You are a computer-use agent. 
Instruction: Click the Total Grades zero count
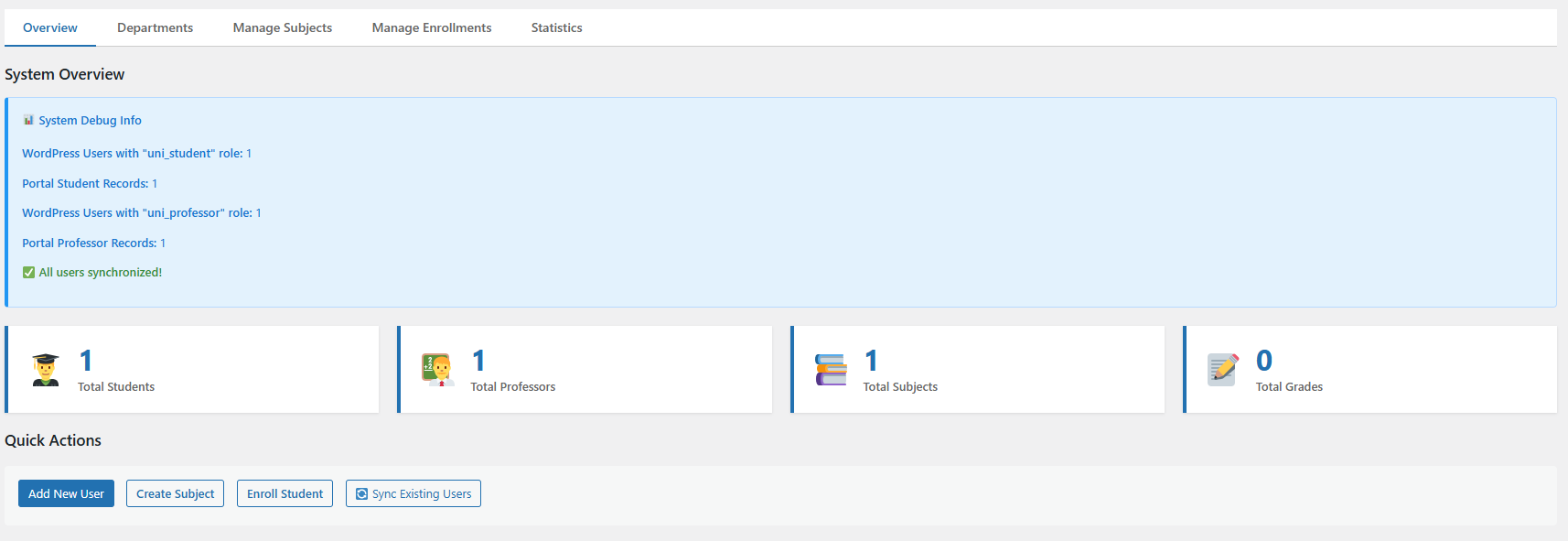(1263, 361)
